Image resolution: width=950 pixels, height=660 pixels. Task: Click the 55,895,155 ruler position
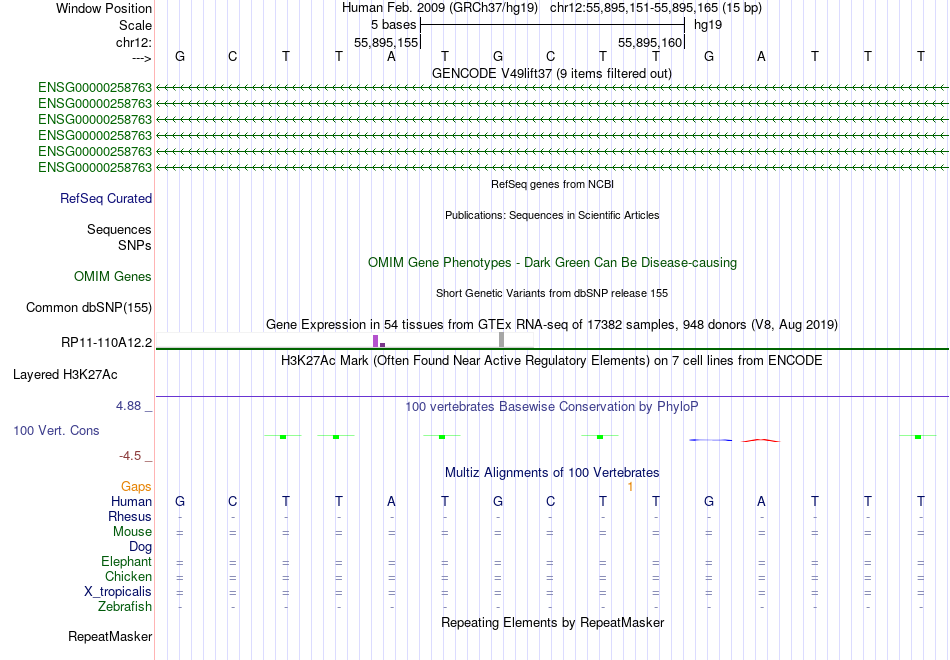(386, 42)
